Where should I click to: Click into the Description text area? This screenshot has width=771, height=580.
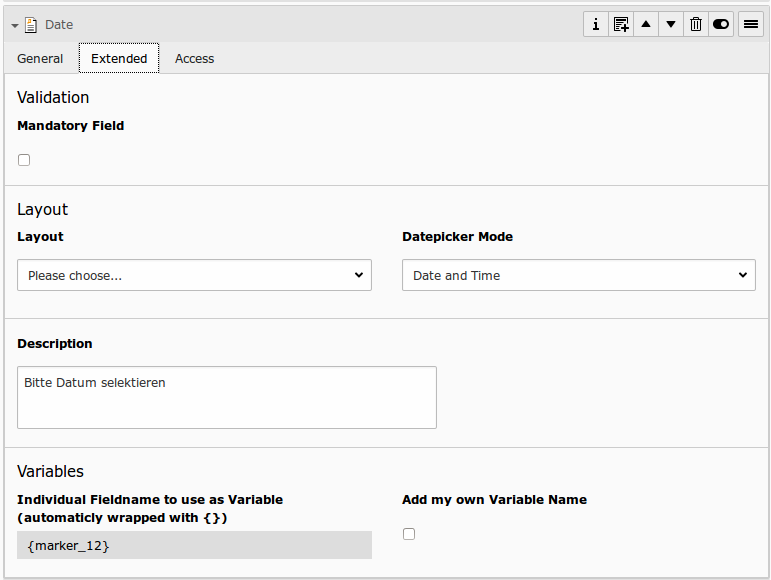pos(227,397)
